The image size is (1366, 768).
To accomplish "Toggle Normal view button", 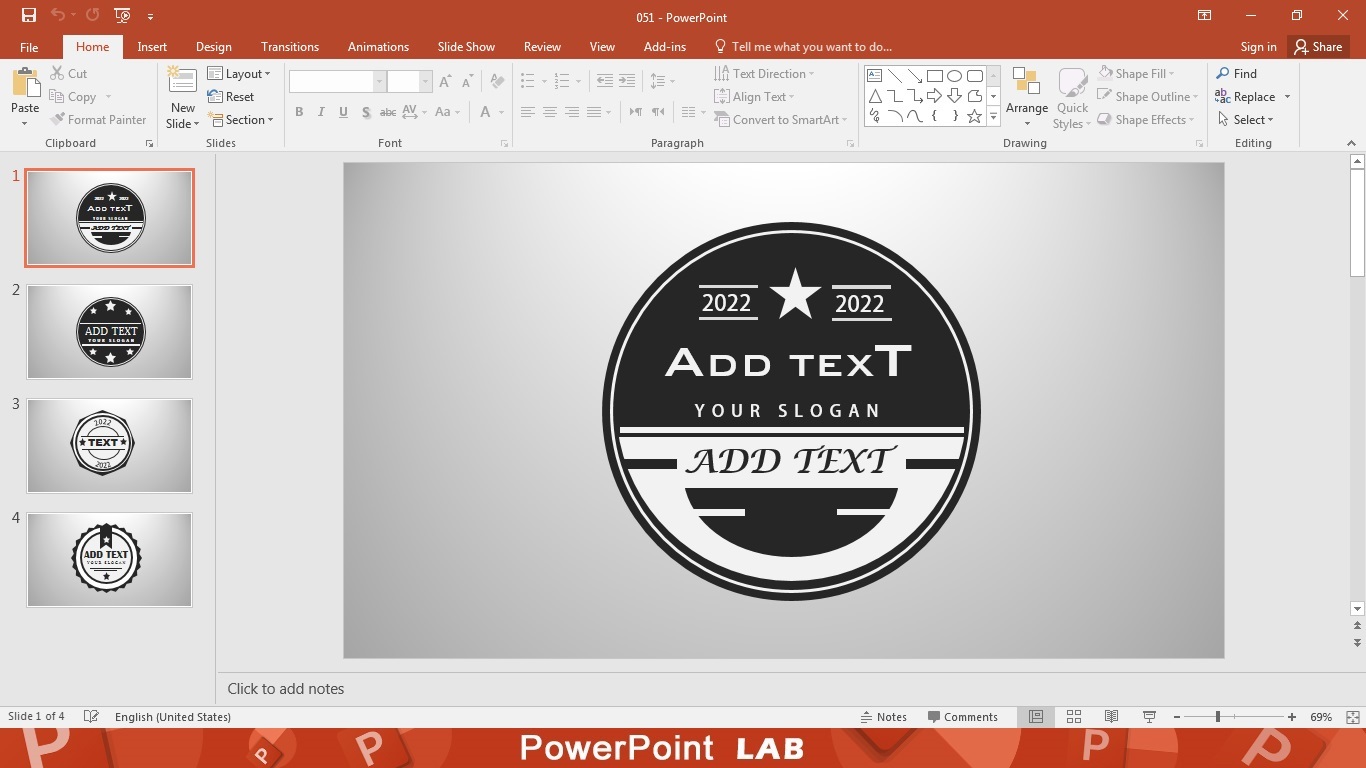I will click(1036, 717).
